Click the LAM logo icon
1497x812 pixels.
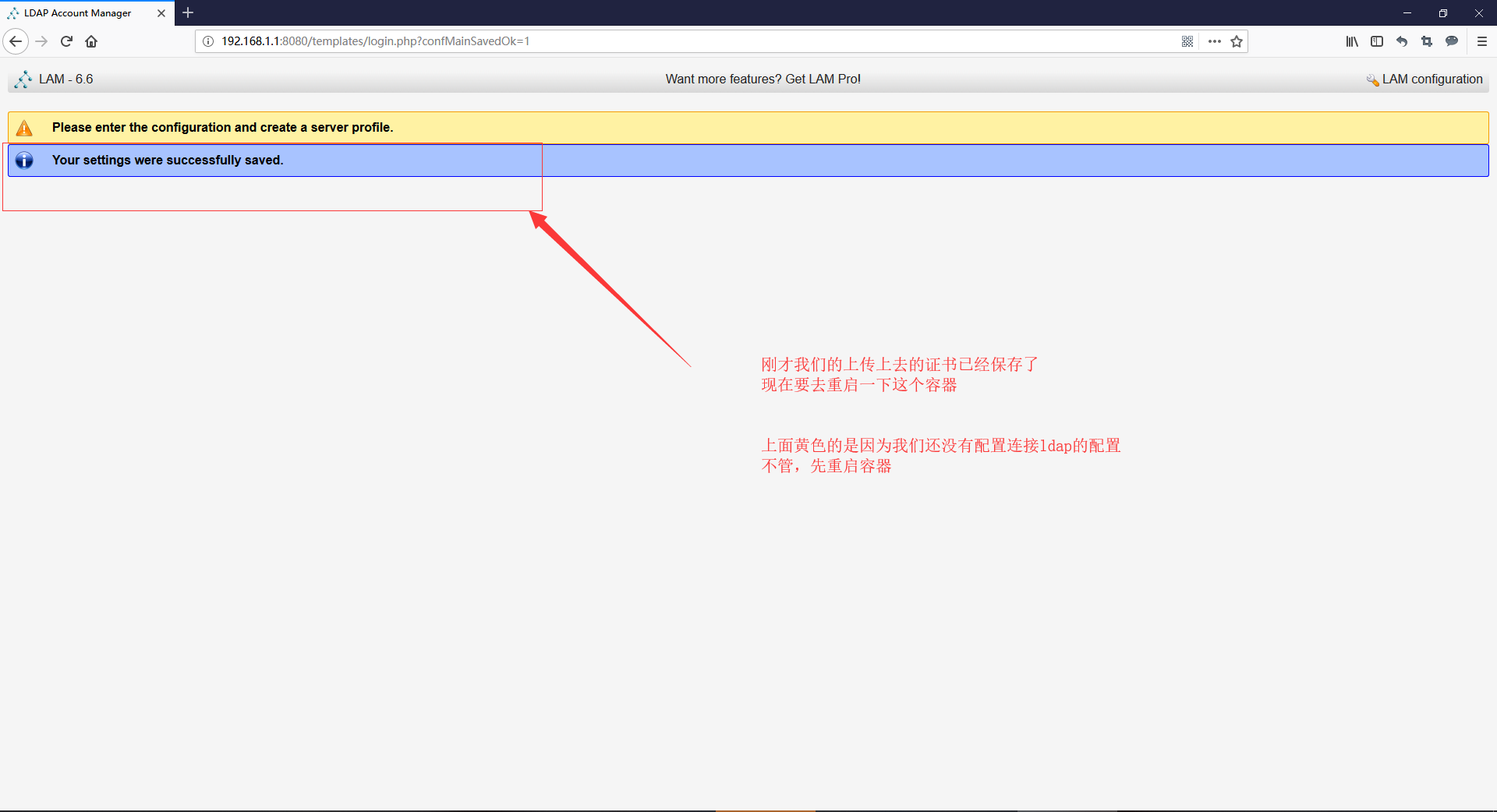click(x=23, y=79)
